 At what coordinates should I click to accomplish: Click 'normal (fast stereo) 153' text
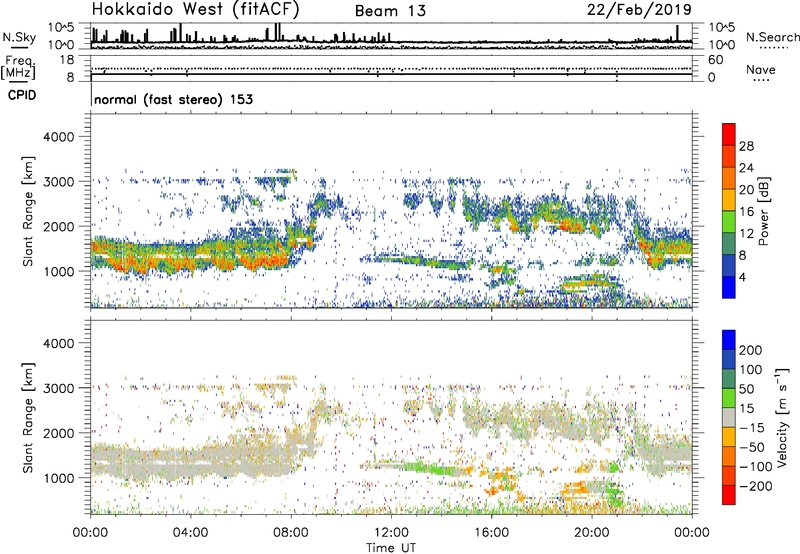coord(173,99)
